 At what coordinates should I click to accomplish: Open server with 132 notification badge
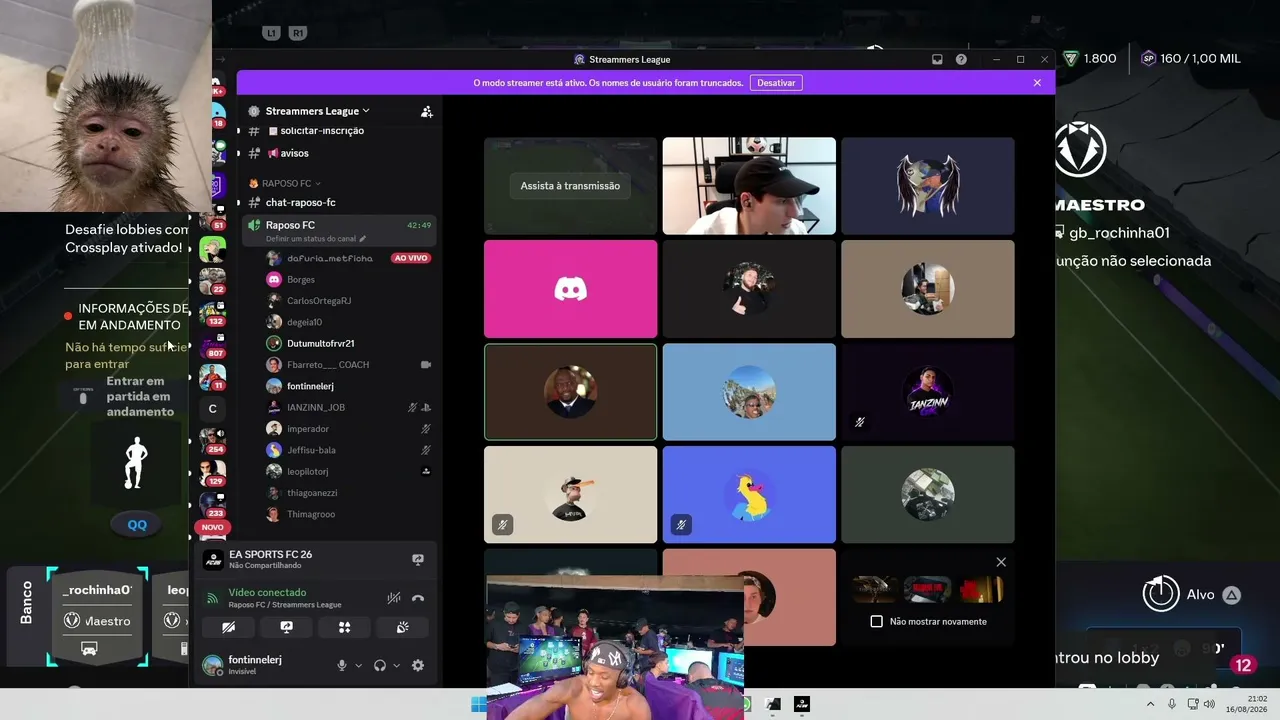[212, 312]
